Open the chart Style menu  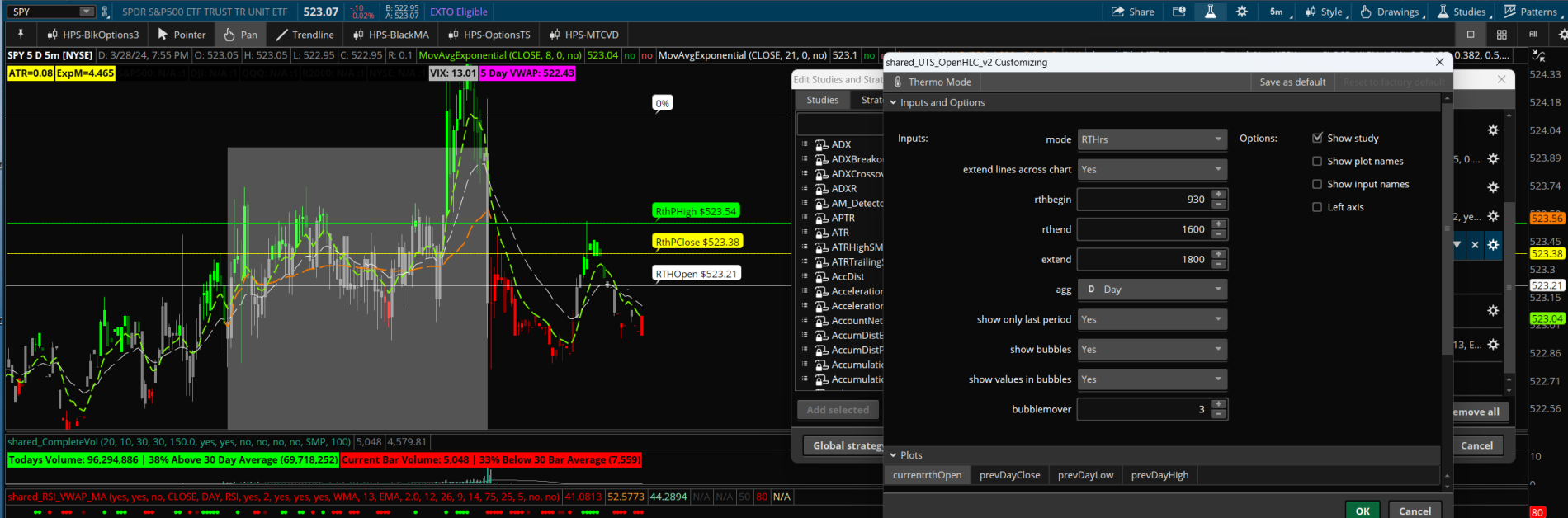tap(1324, 12)
